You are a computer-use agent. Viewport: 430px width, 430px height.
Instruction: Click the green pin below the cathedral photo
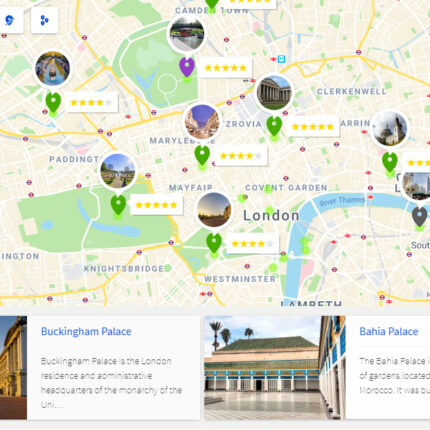pos(390,162)
